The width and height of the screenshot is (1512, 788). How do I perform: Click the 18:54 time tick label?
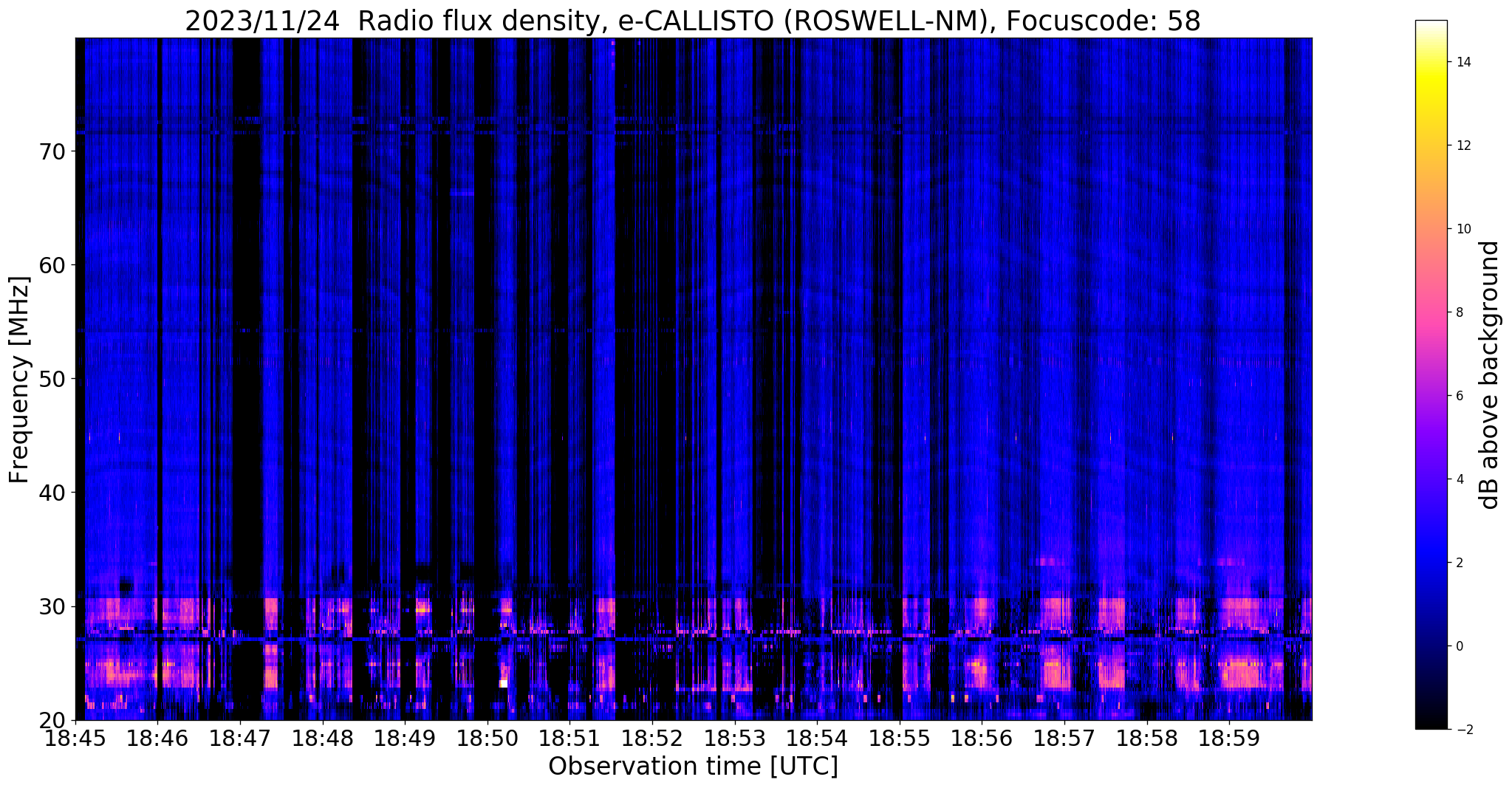(817, 739)
